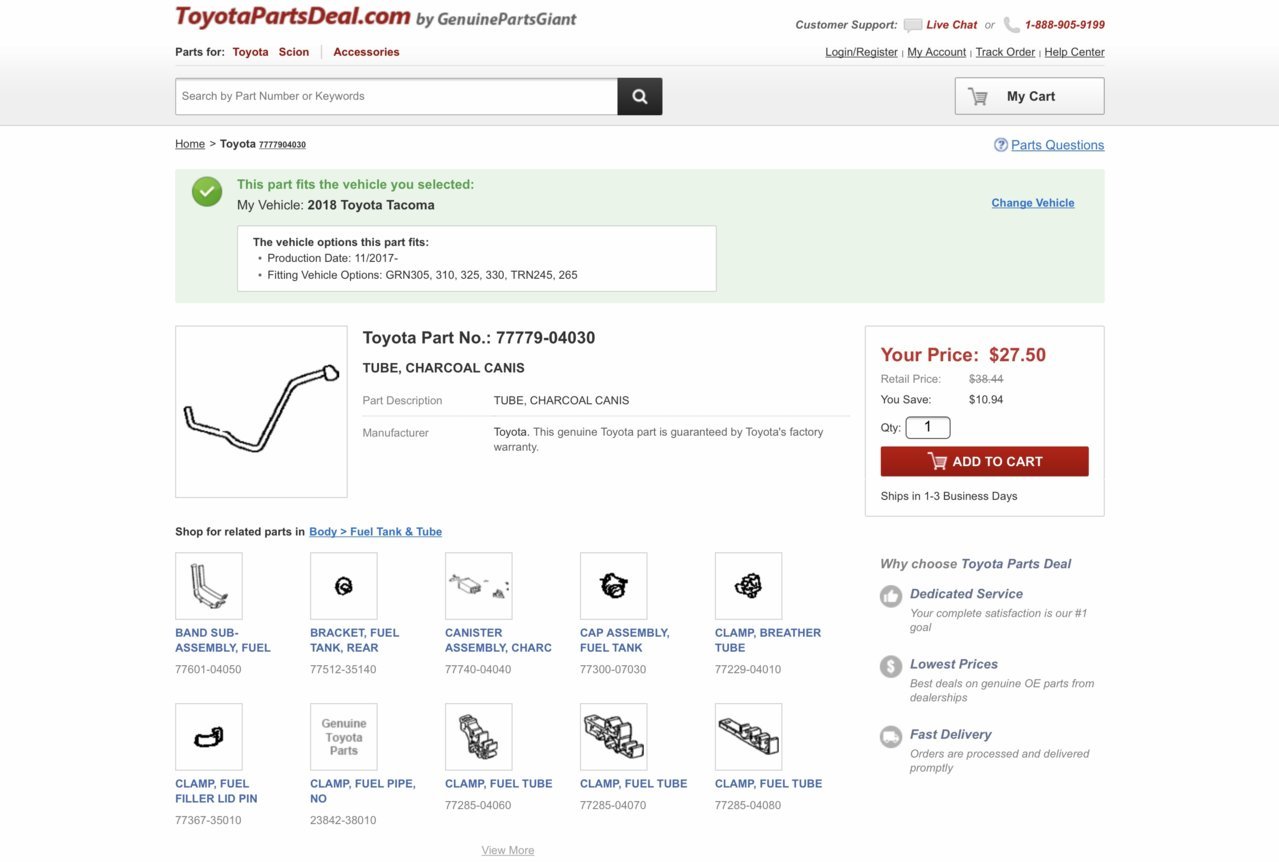The width and height of the screenshot is (1279, 862).
Task: Click the You Save $10.94 amount
Action: [986, 400]
